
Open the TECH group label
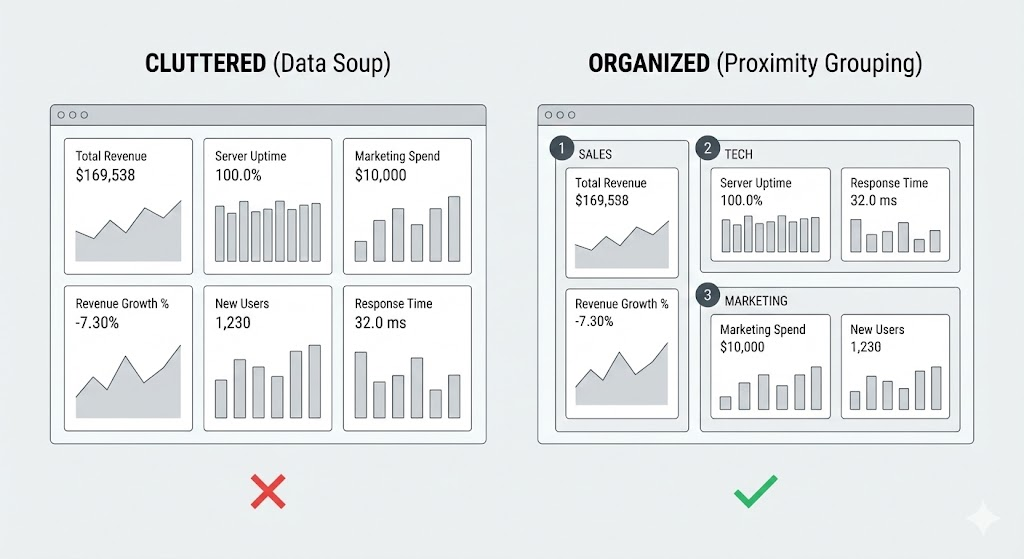(739, 155)
